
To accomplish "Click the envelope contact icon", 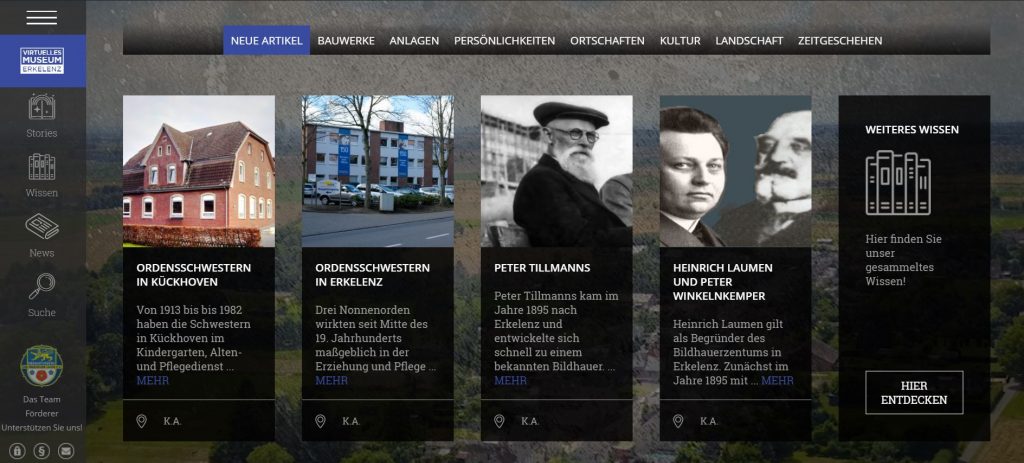I will pyautogui.click(x=66, y=451).
